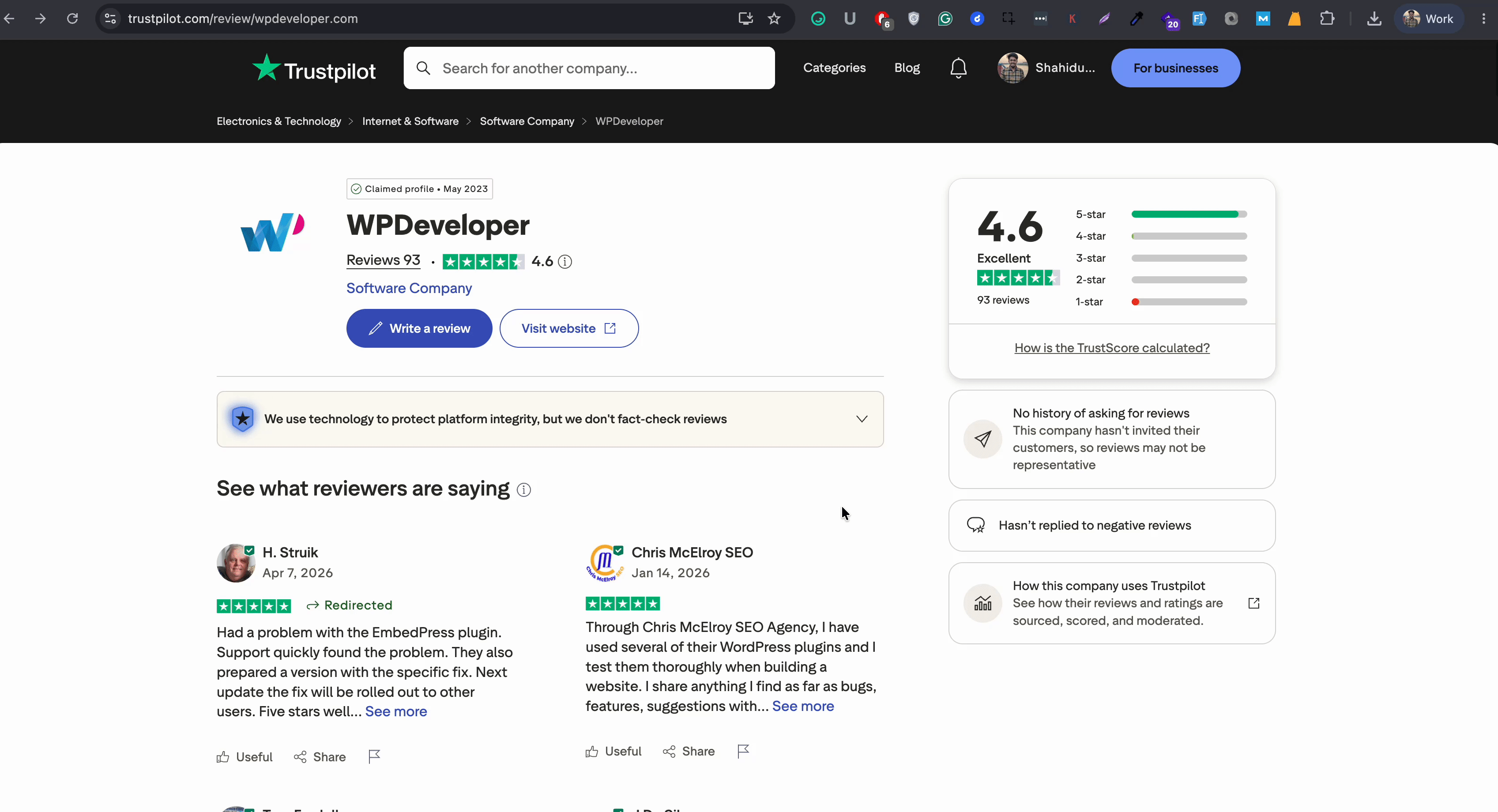Viewport: 1498px width, 812px height.
Task: Filter by the 5-star rating bar
Action: [1161, 214]
